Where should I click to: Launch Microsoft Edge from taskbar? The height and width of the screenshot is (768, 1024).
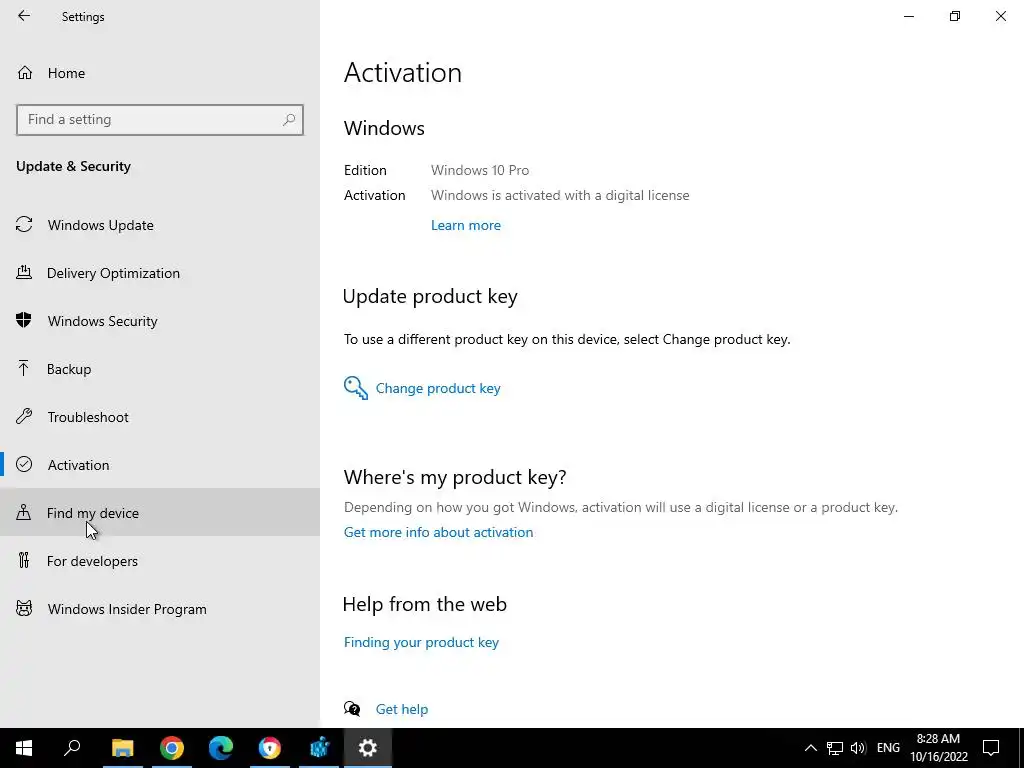[221, 748]
